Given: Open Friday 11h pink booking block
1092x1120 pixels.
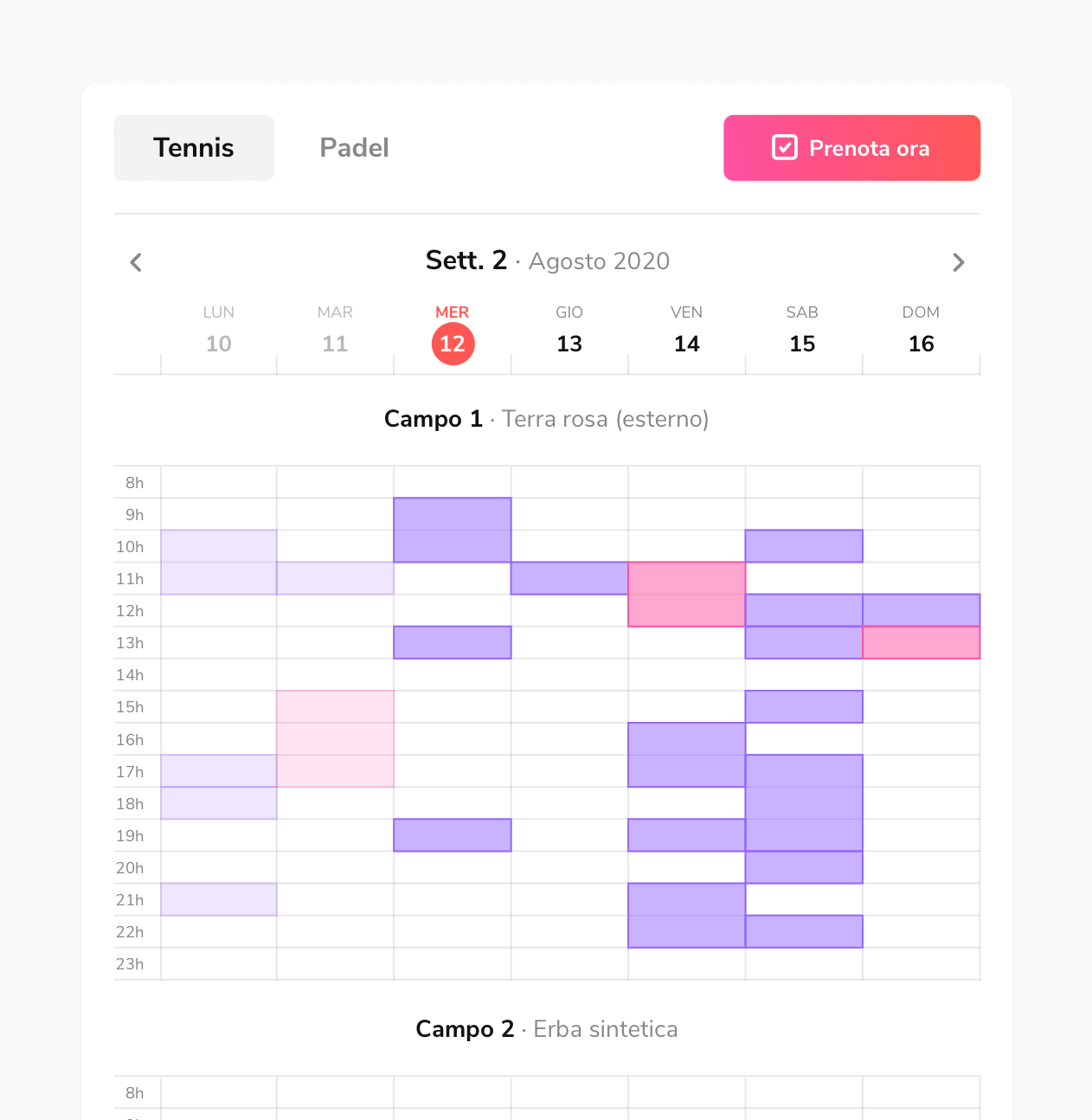Looking at the screenshot, I should point(686,594).
